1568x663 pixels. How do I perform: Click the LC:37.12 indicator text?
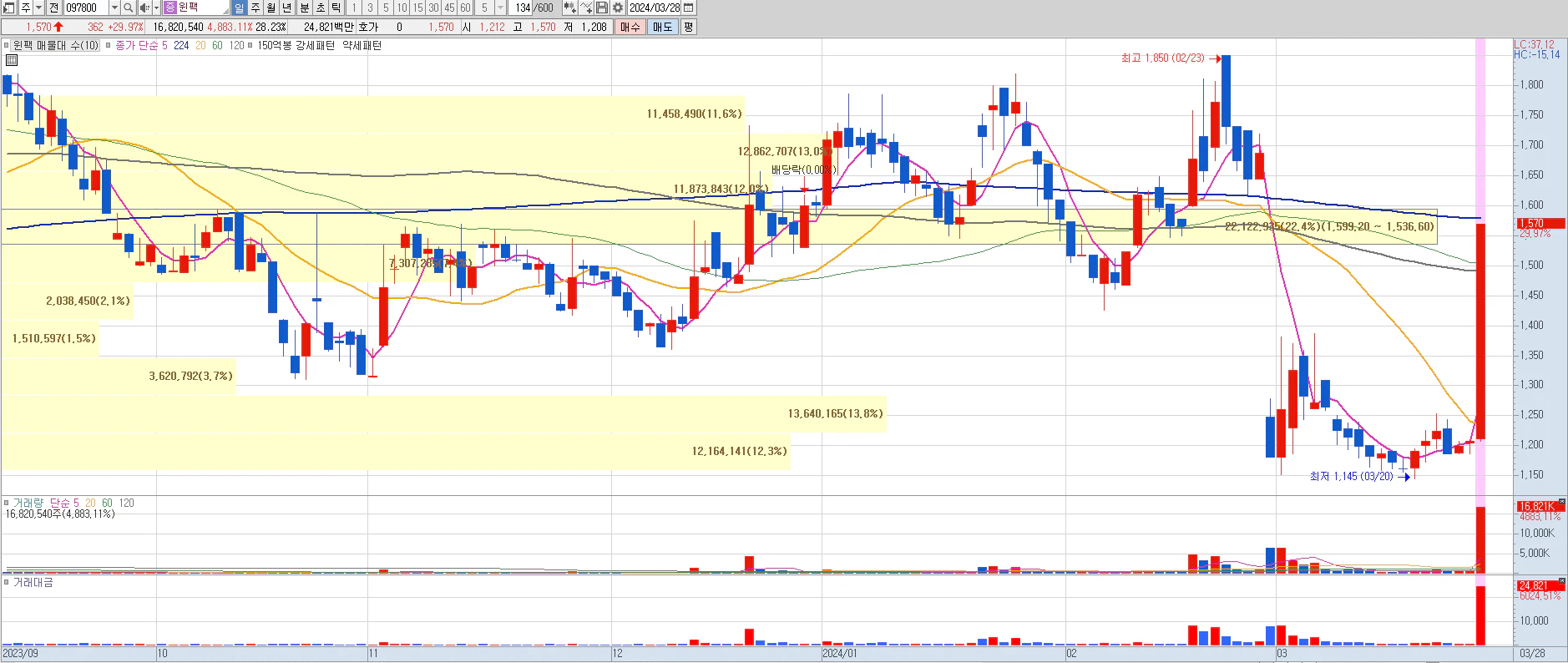(1535, 45)
